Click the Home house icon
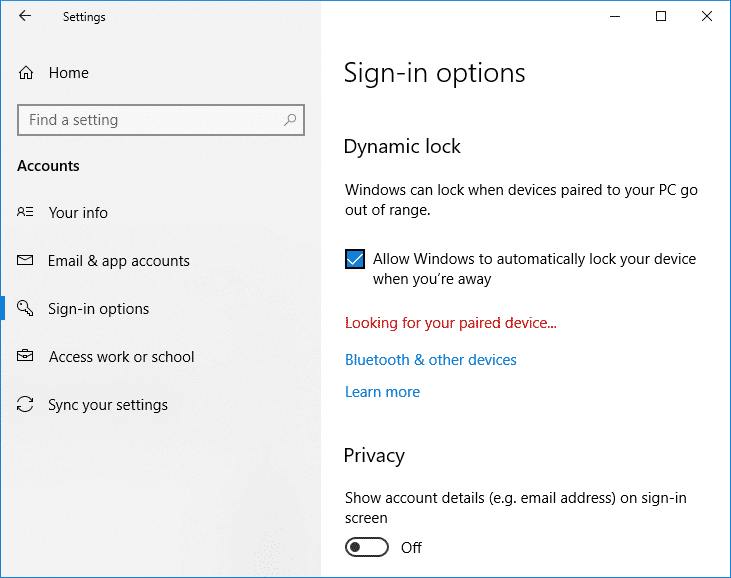 (x=26, y=73)
